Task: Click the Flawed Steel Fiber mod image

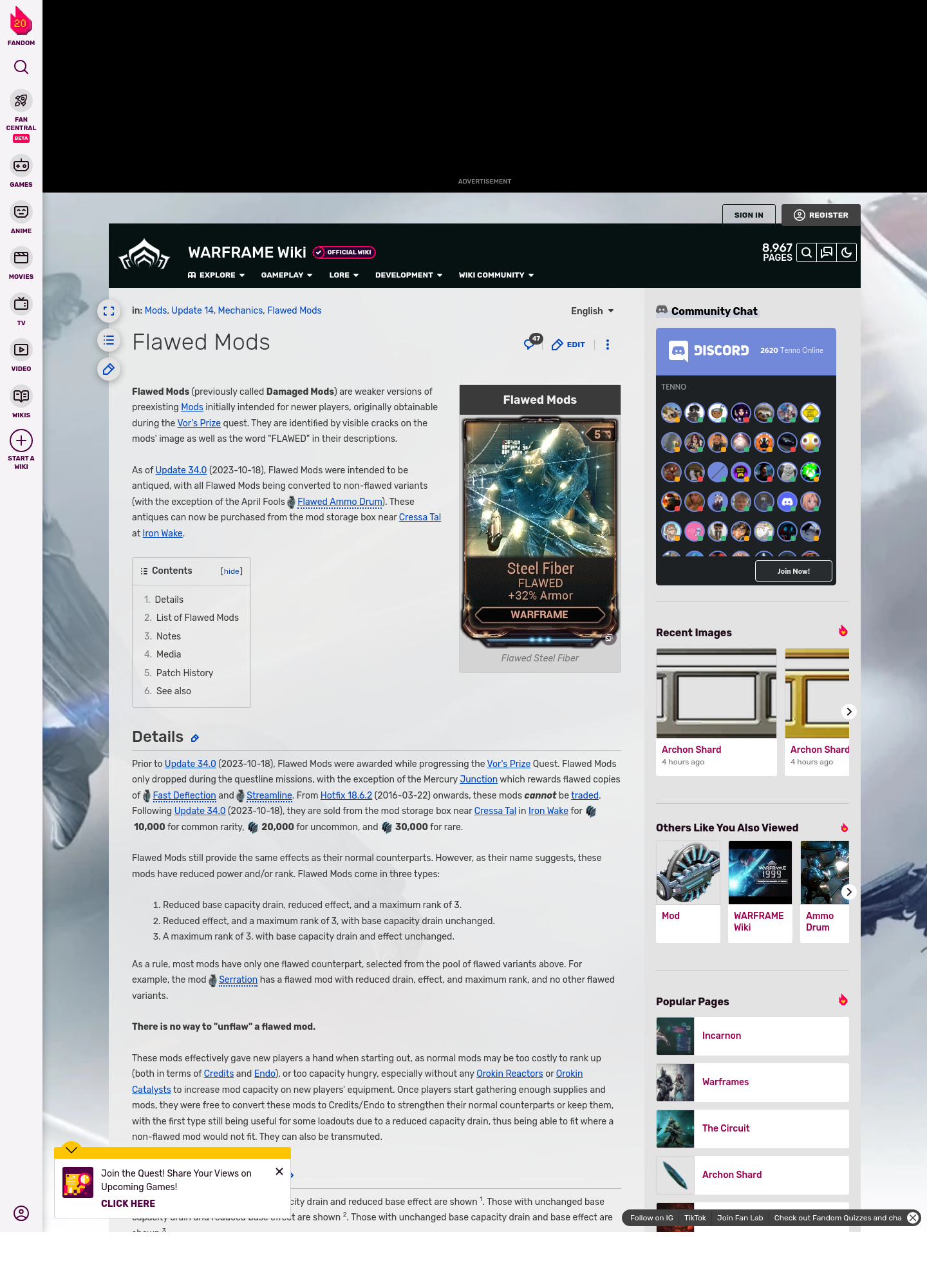Action: point(540,532)
